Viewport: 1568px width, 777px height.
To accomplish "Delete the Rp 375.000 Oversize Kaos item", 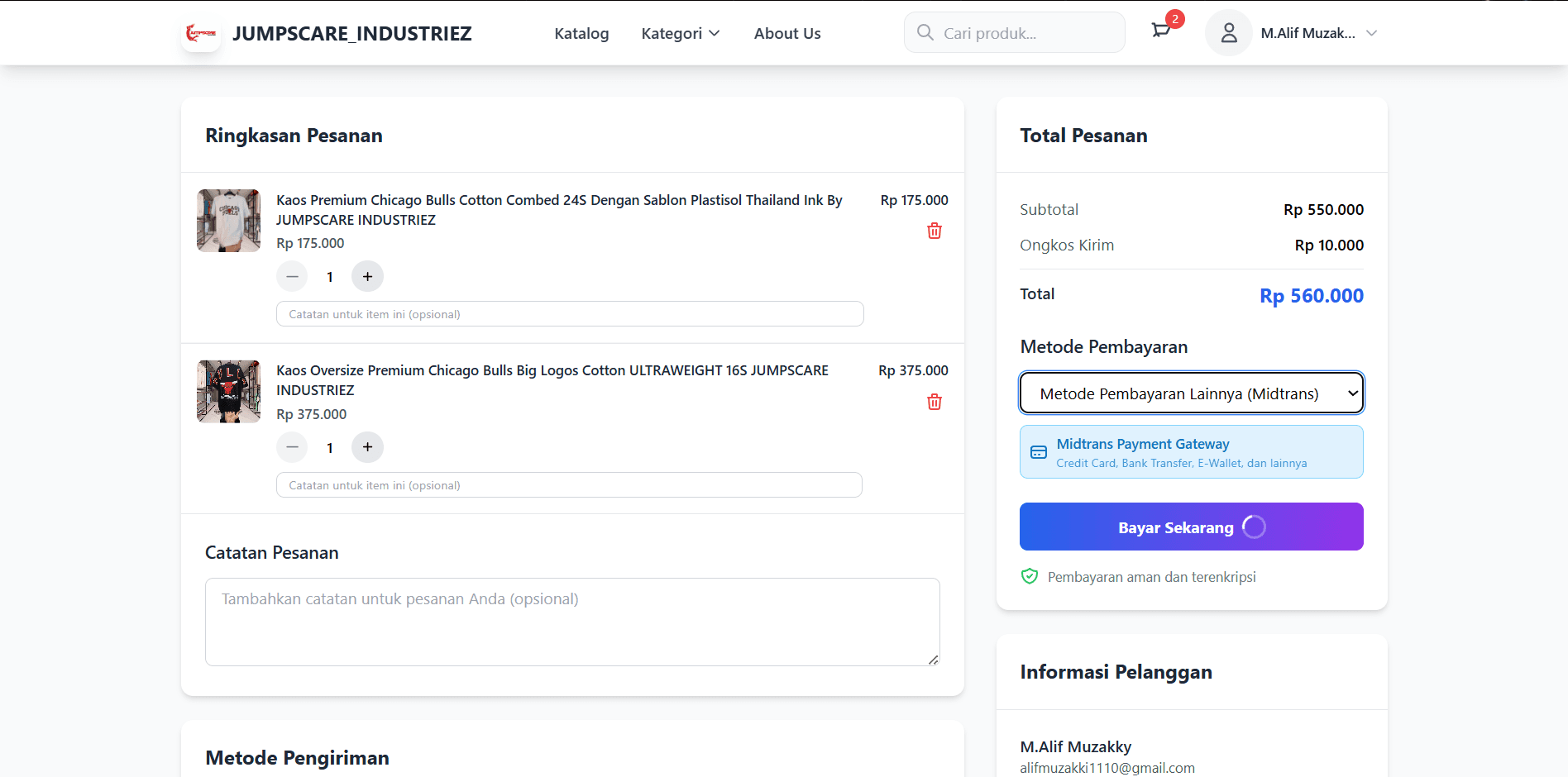I will point(935,402).
